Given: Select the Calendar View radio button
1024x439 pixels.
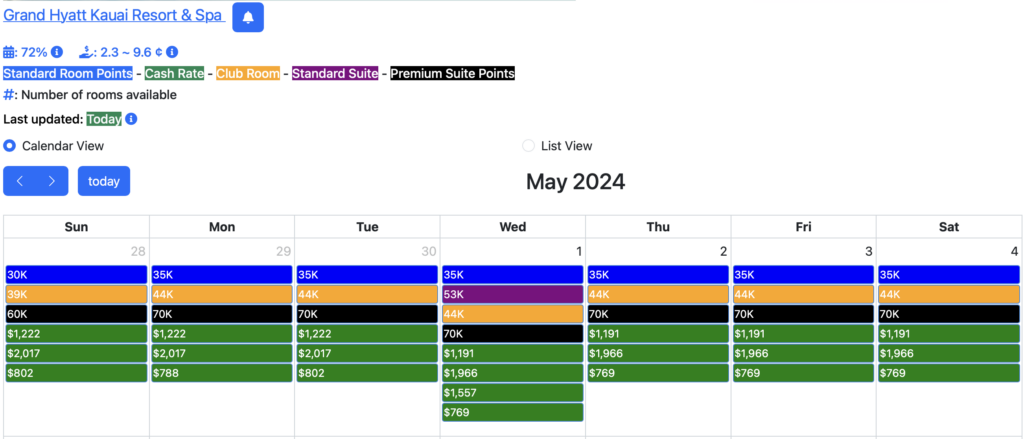Looking at the screenshot, I should pyautogui.click(x=10, y=146).
